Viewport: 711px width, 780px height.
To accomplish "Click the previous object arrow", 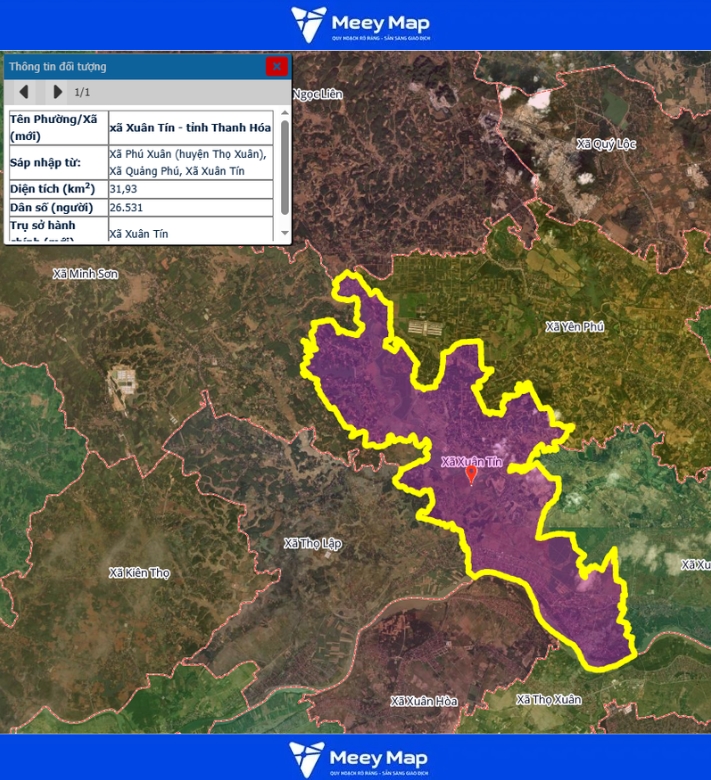I will pyautogui.click(x=23, y=92).
